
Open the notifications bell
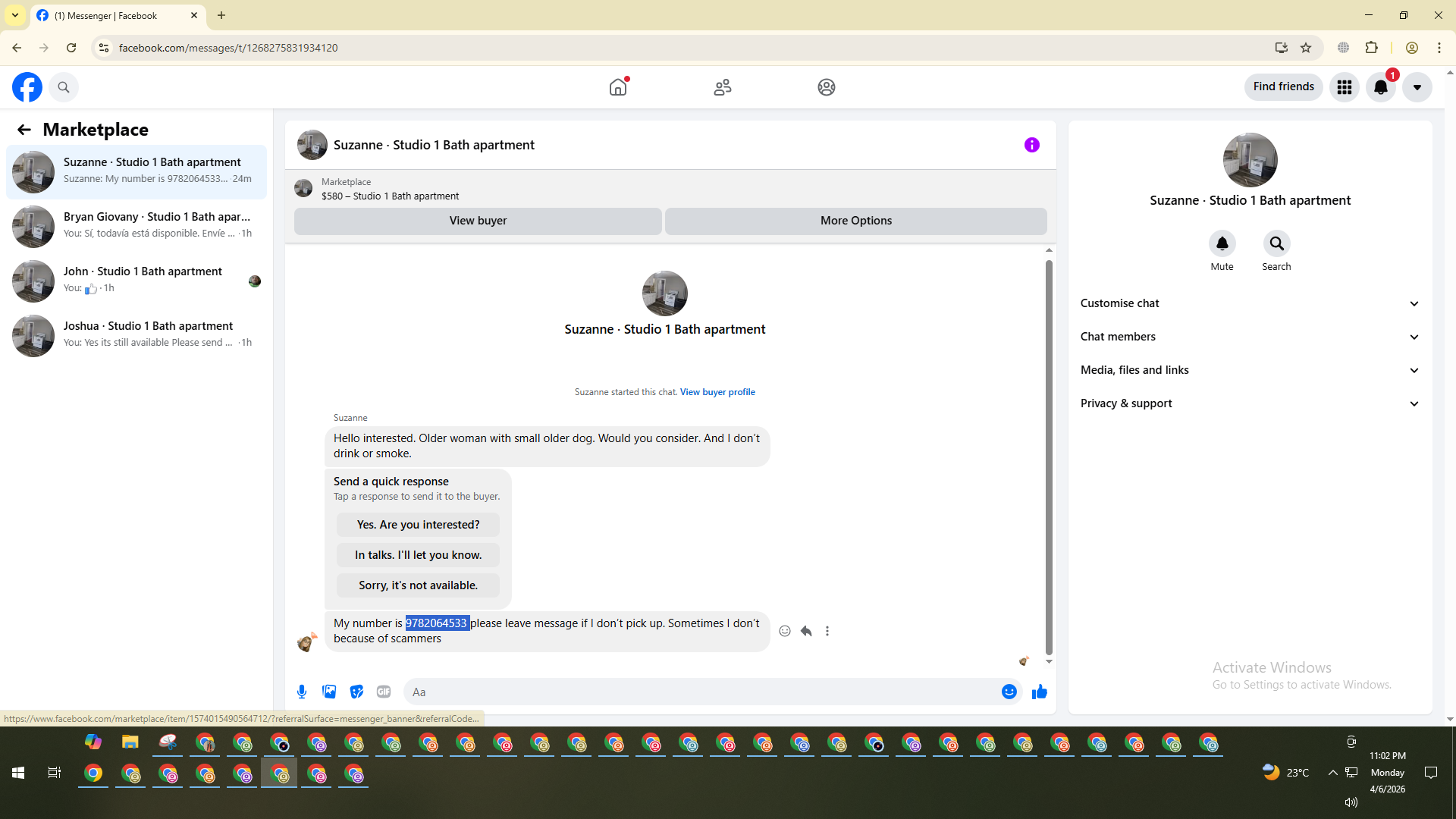click(x=1381, y=87)
